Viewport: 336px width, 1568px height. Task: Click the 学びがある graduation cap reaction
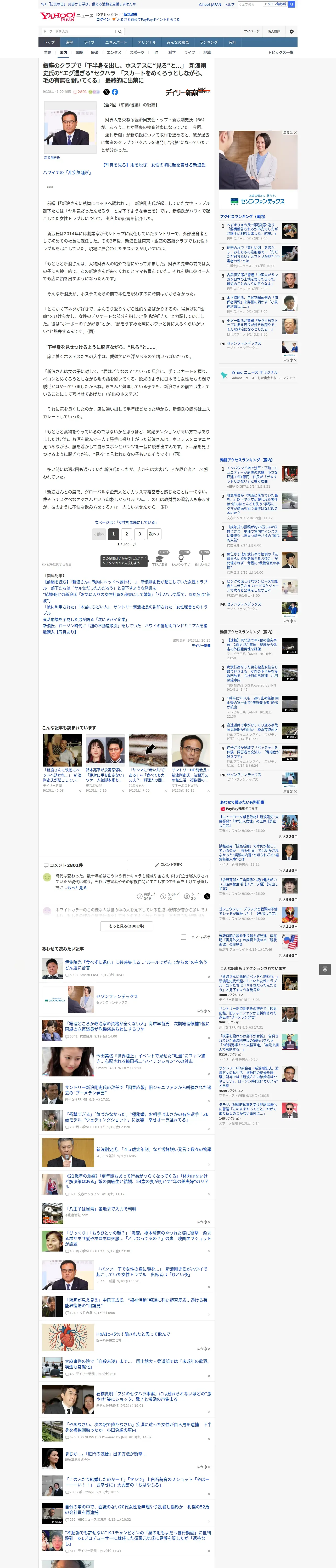coord(160,559)
